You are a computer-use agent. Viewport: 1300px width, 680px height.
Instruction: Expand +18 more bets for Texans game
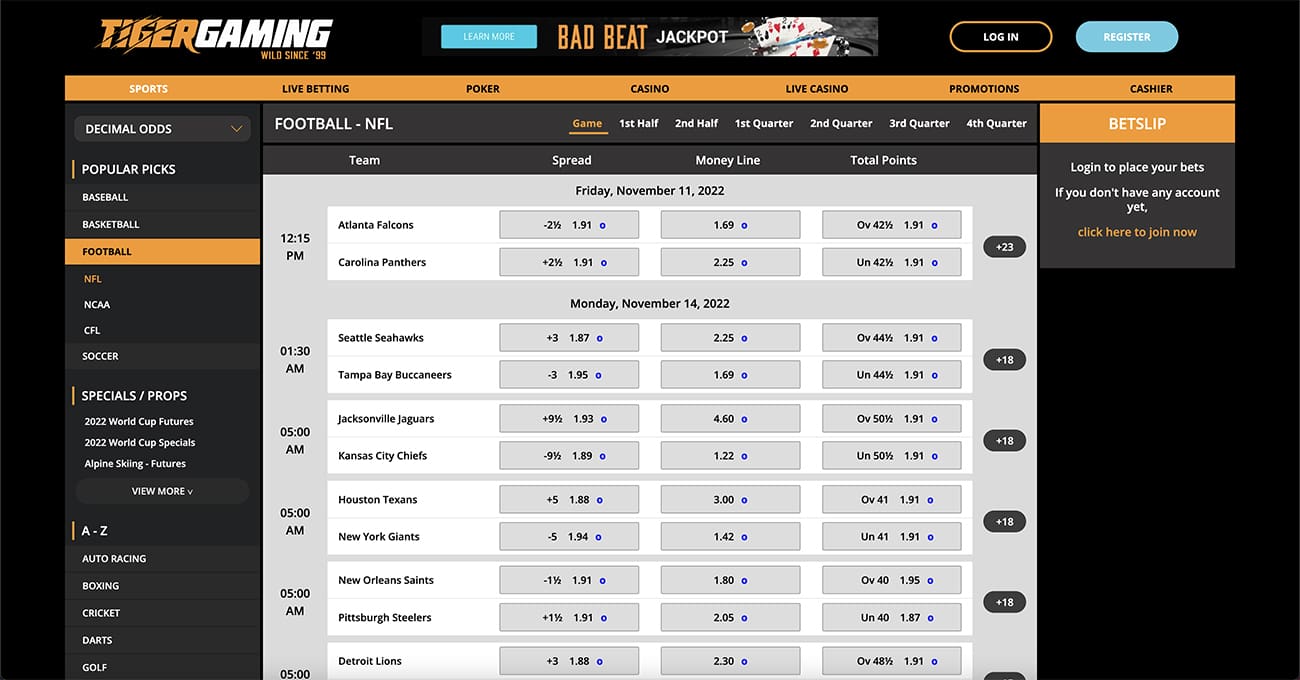(1004, 522)
